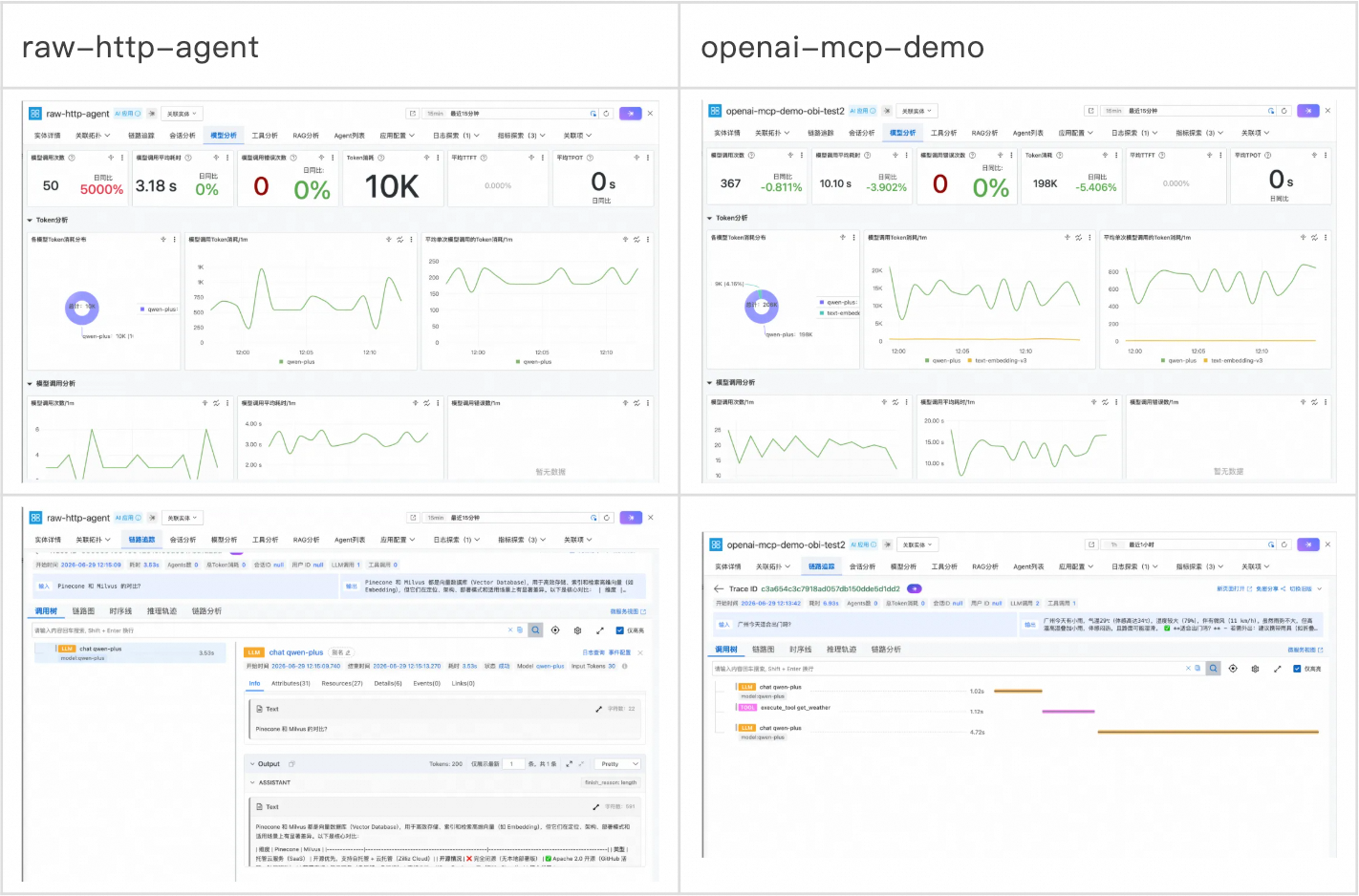
Task: Select the Attributes(31) tab in the raw-http-agent trace panel
Action: coord(291,684)
